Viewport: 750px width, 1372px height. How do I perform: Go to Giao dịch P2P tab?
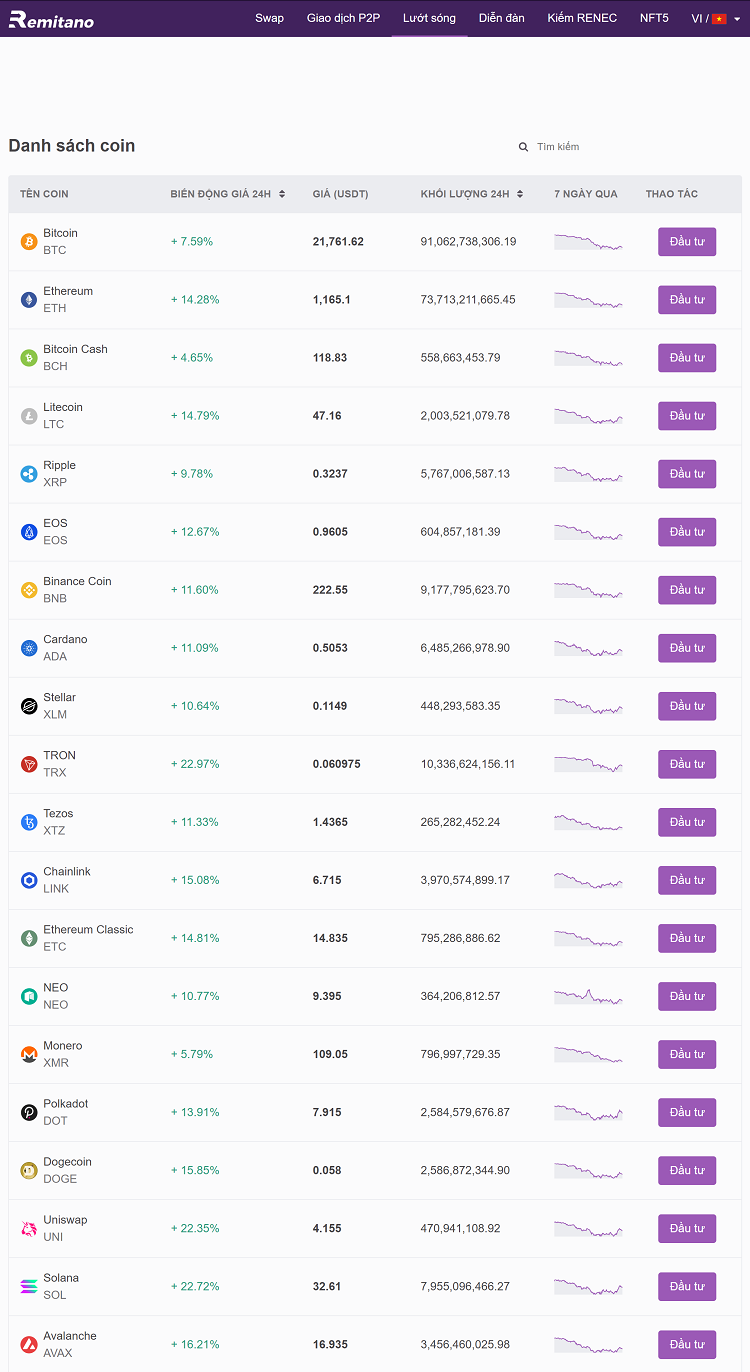pos(343,18)
